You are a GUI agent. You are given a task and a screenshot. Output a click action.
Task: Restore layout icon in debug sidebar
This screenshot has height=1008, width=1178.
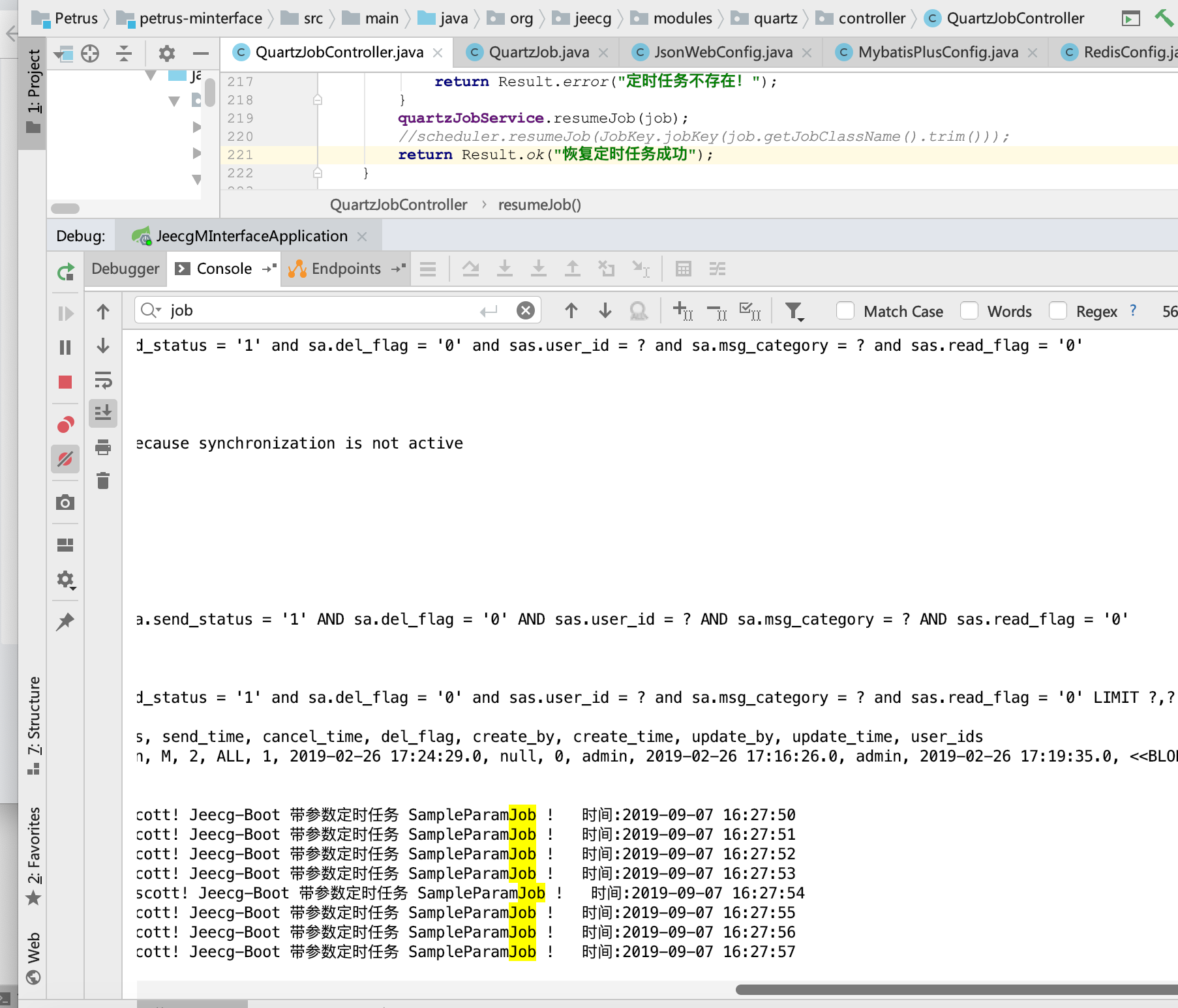click(x=65, y=545)
